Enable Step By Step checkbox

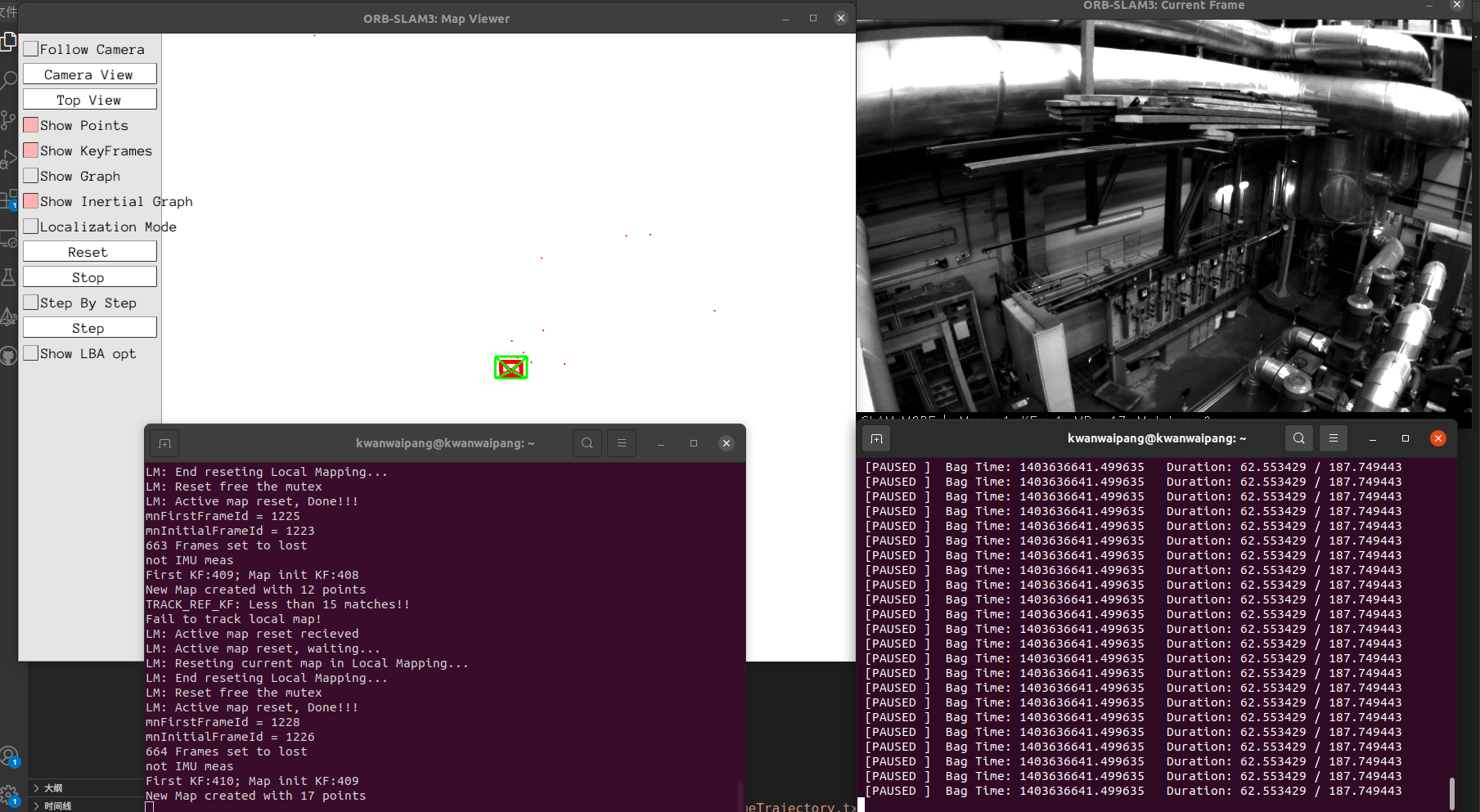pos(31,303)
